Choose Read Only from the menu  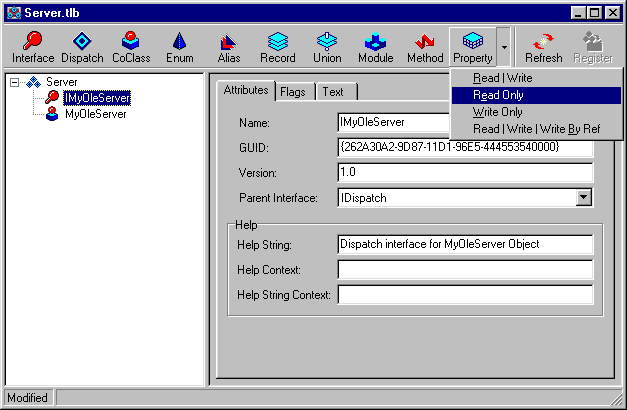point(500,95)
